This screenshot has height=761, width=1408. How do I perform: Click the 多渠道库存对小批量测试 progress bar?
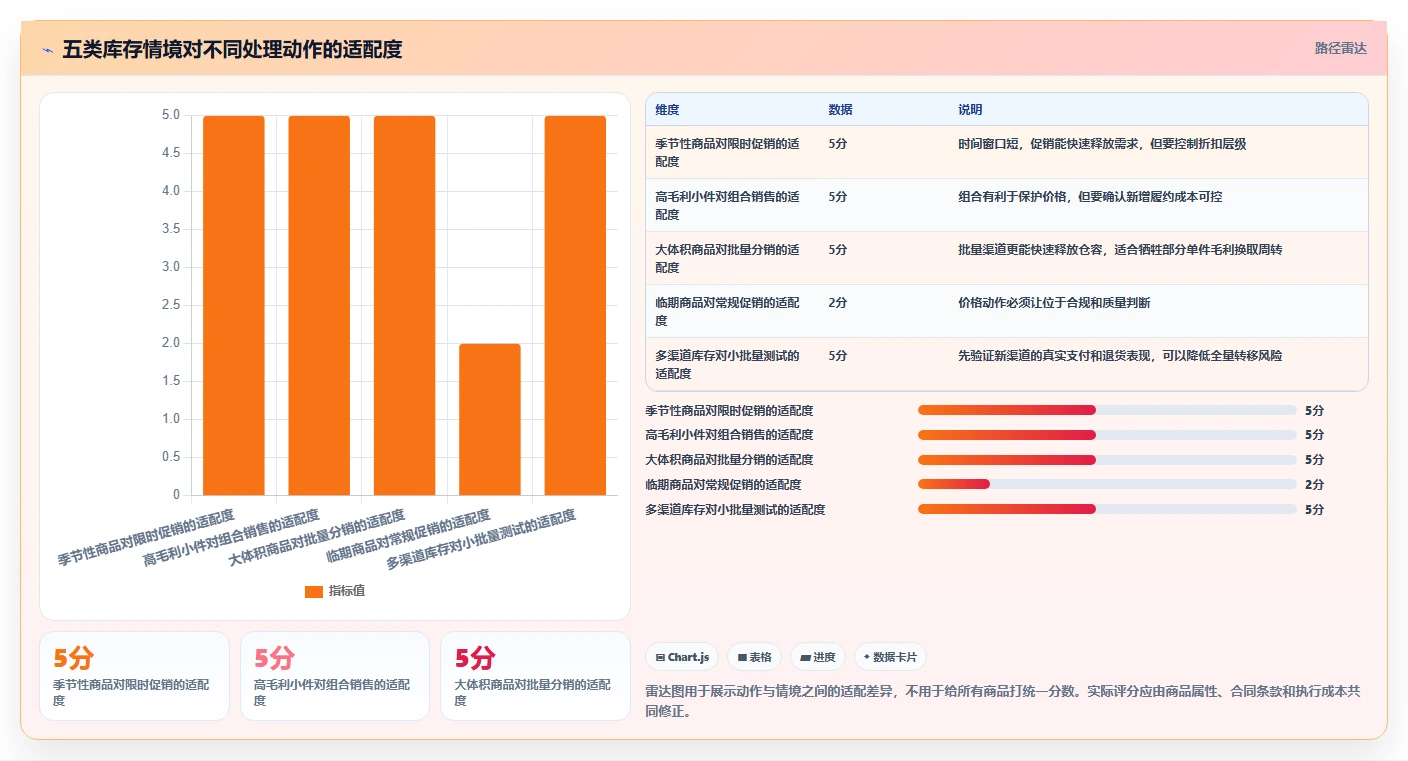[1107, 509]
